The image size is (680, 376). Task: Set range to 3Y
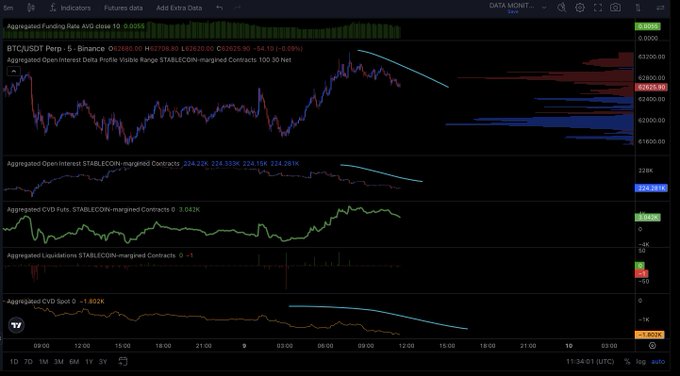103,361
